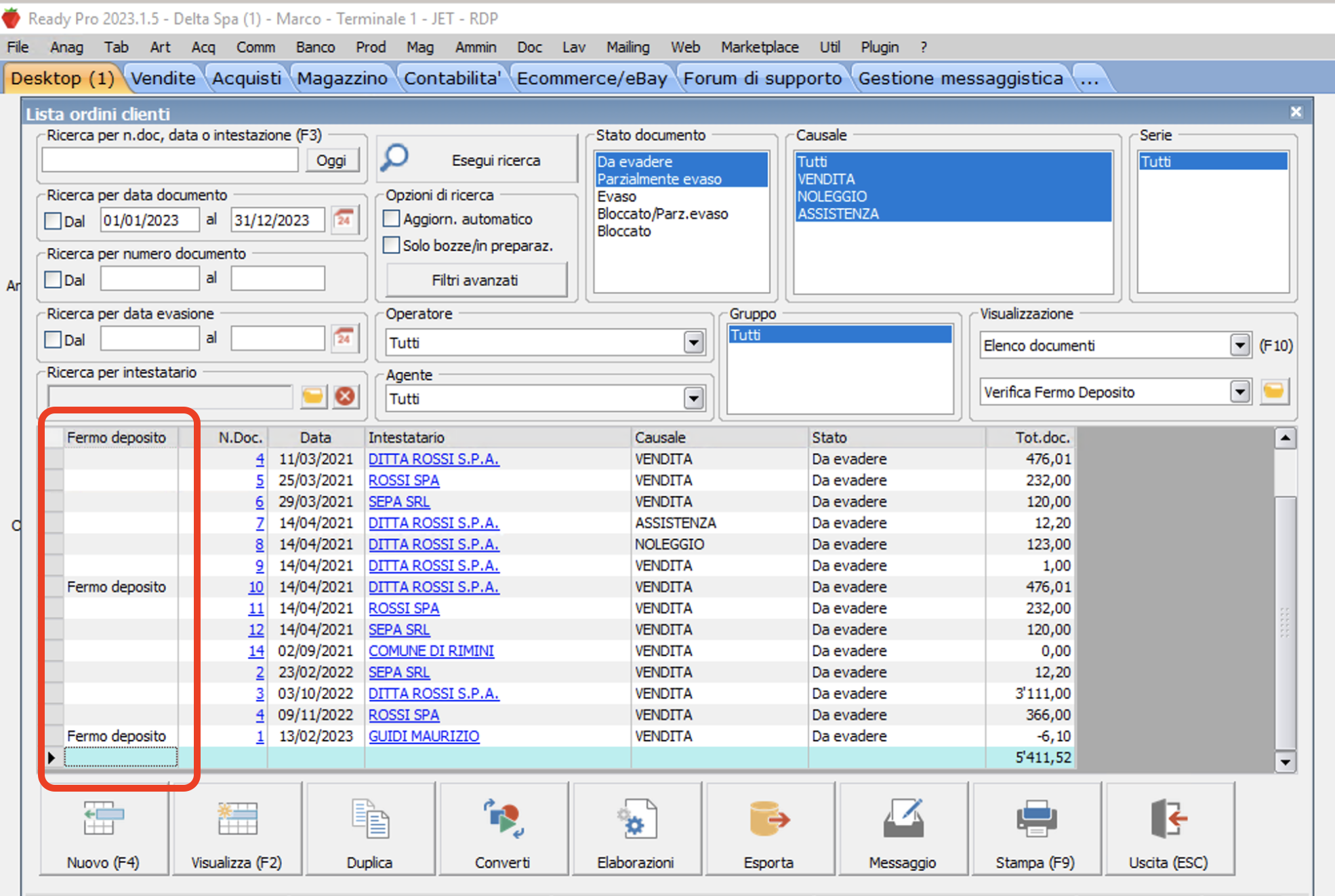Click red clear icon beside intestatario field
The width and height of the screenshot is (1335, 896).
[346, 396]
